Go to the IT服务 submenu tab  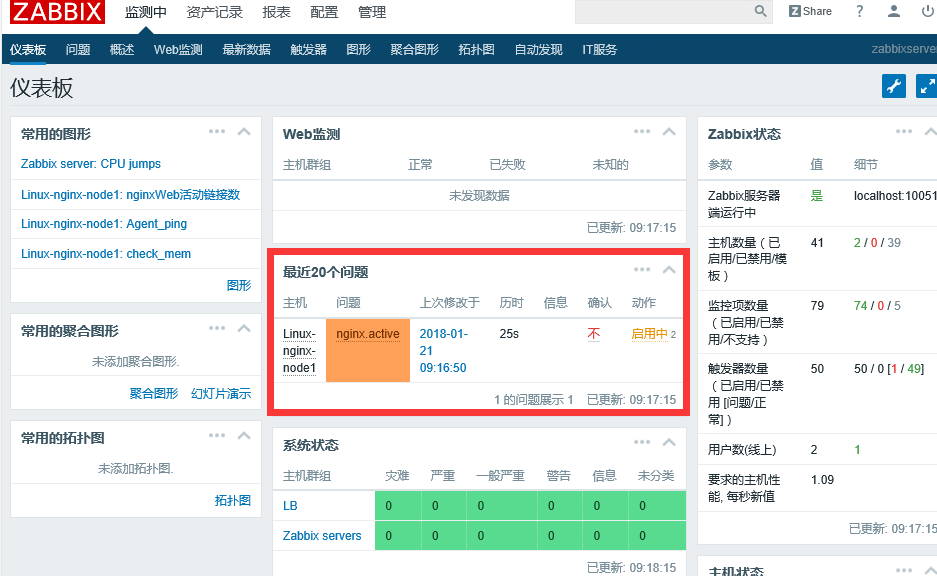[x=599, y=50]
